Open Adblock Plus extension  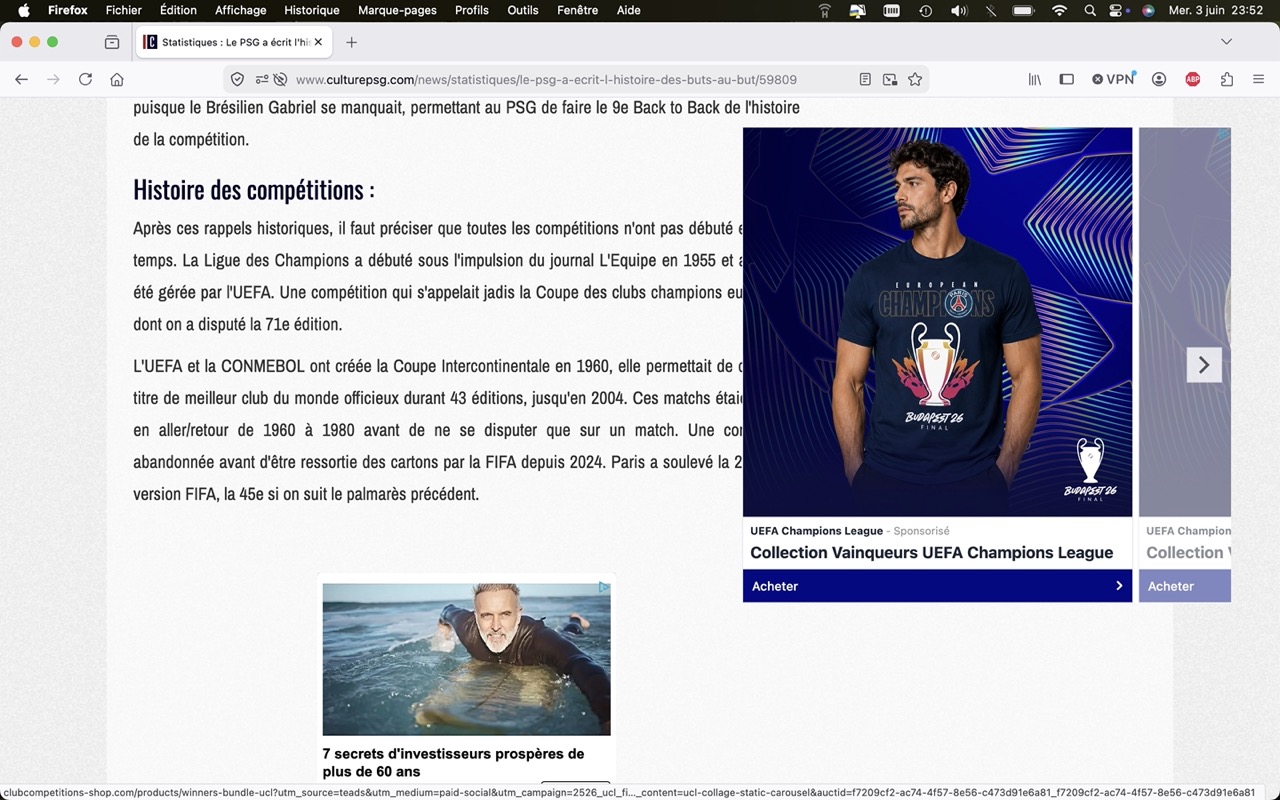click(1193, 80)
